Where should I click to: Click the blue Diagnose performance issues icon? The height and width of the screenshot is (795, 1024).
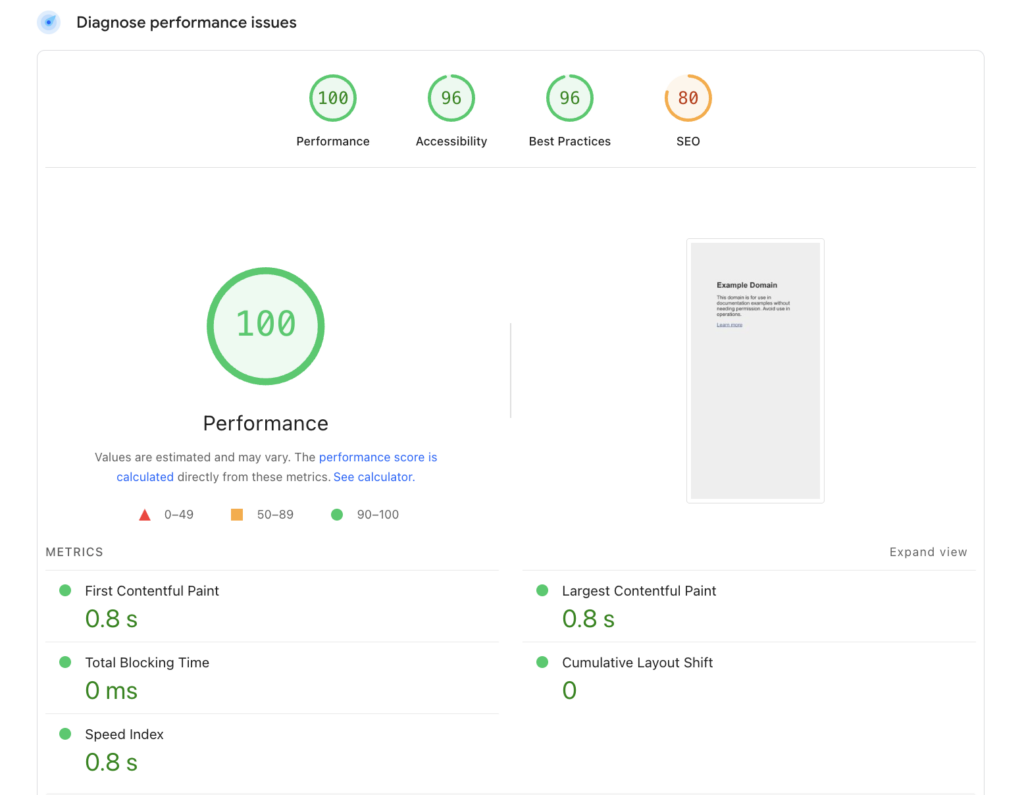(48, 22)
